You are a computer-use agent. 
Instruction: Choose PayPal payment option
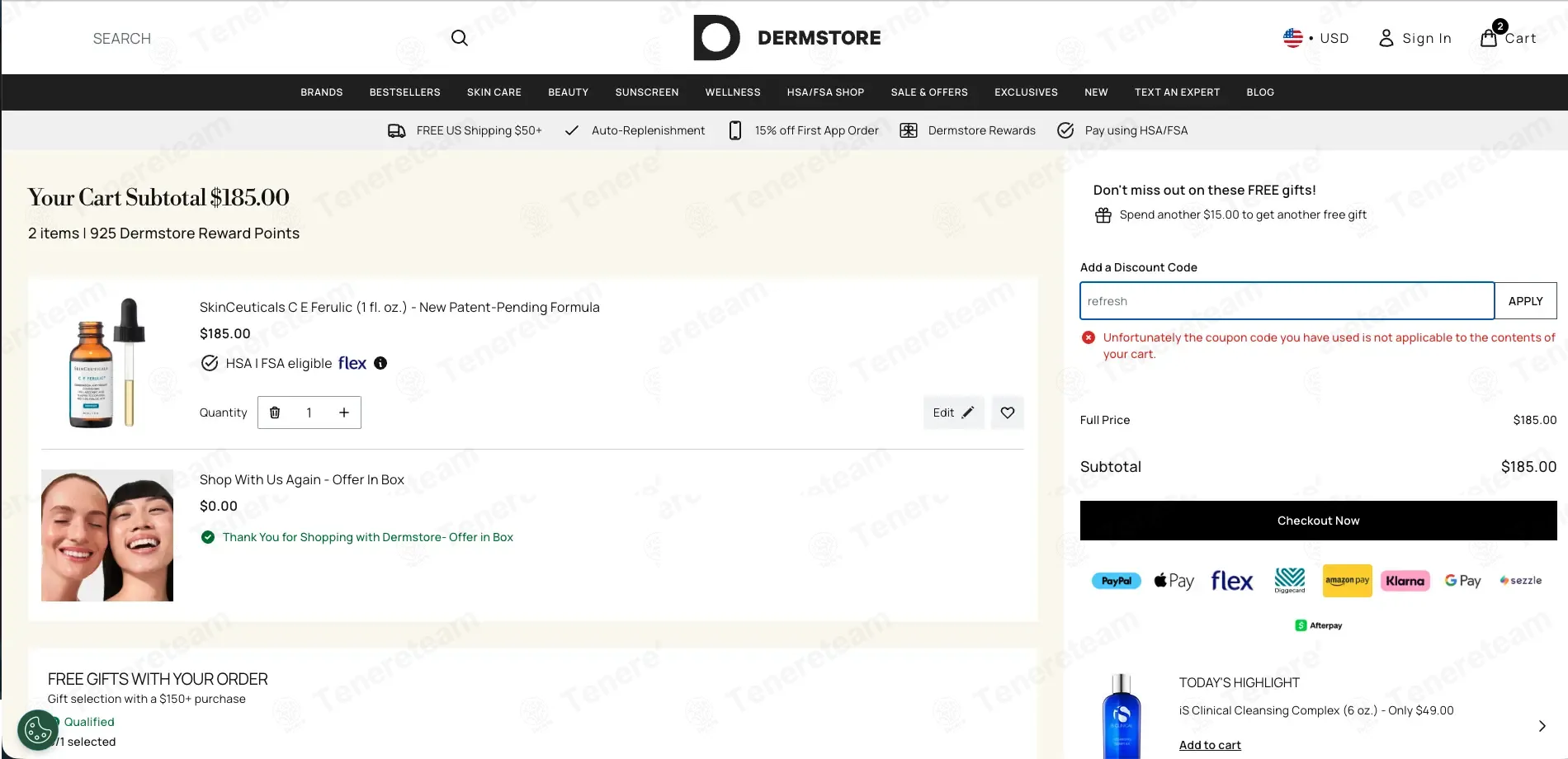[x=1117, y=581]
